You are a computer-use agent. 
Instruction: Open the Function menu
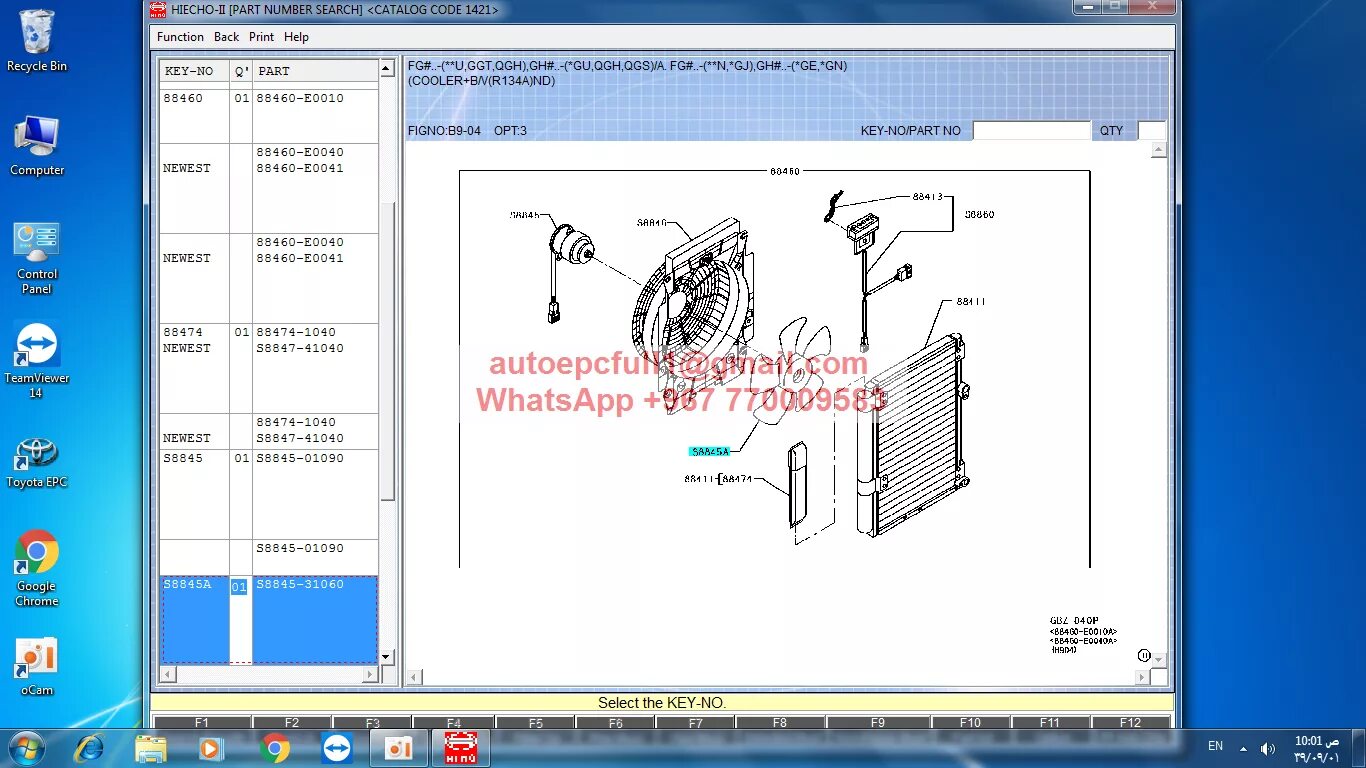[x=180, y=37]
